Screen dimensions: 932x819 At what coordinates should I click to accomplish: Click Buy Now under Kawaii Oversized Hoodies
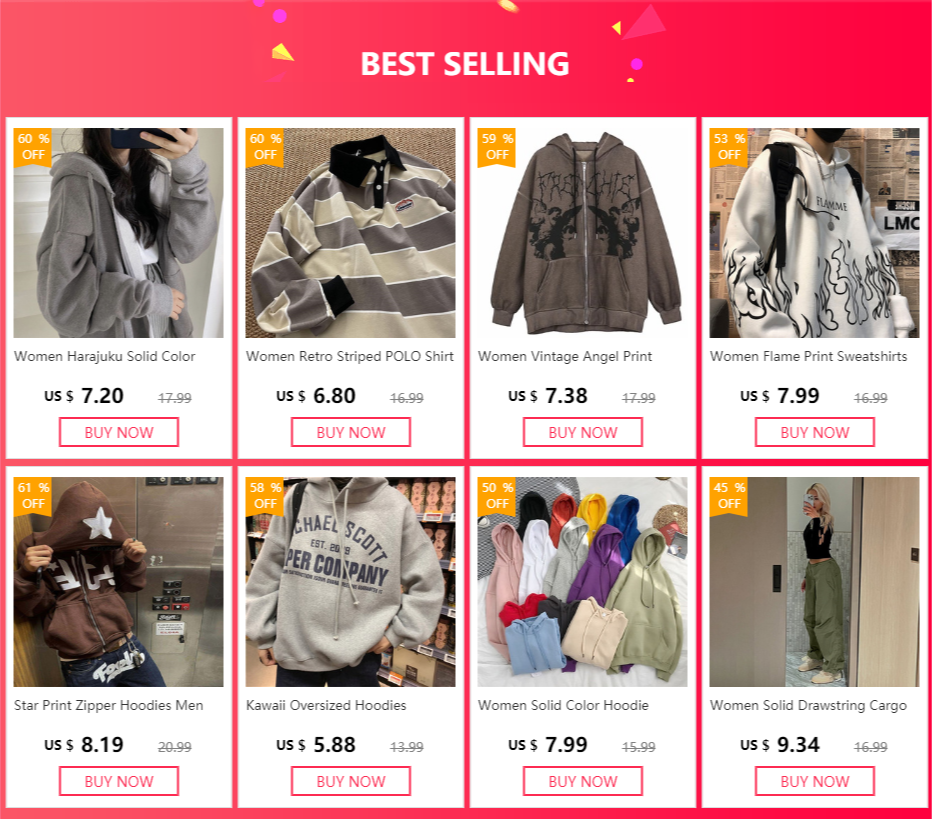(x=351, y=781)
